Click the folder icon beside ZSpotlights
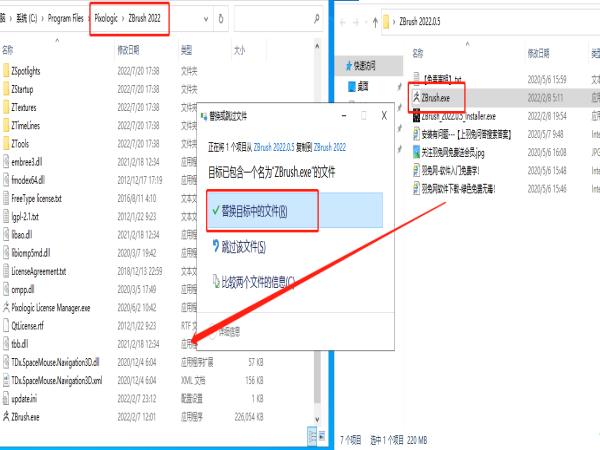600x450 pixels. point(6,71)
